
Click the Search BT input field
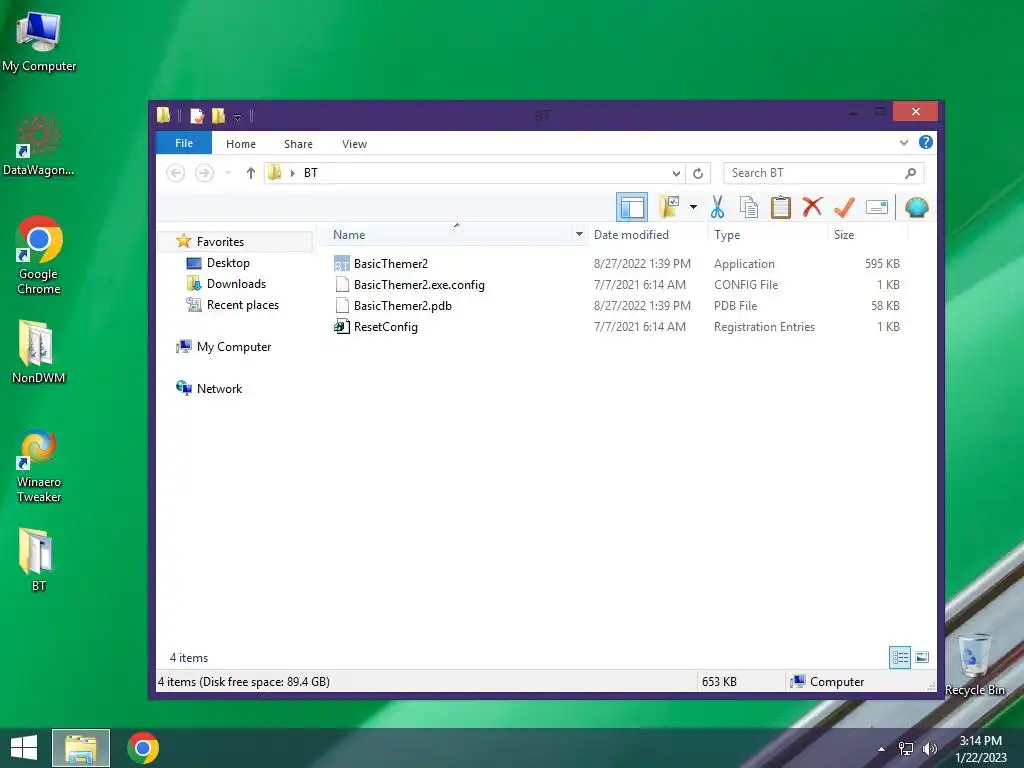click(823, 173)
